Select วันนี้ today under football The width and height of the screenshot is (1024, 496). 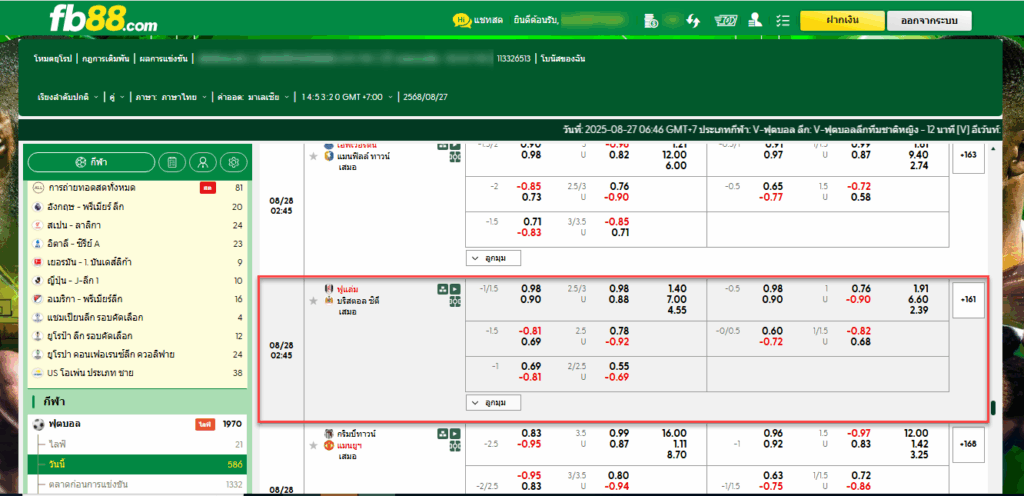coord(137,465)
